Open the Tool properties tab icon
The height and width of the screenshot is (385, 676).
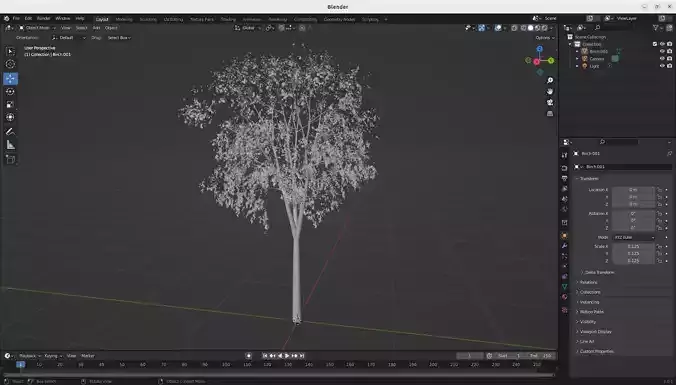(x=564, y=155)
